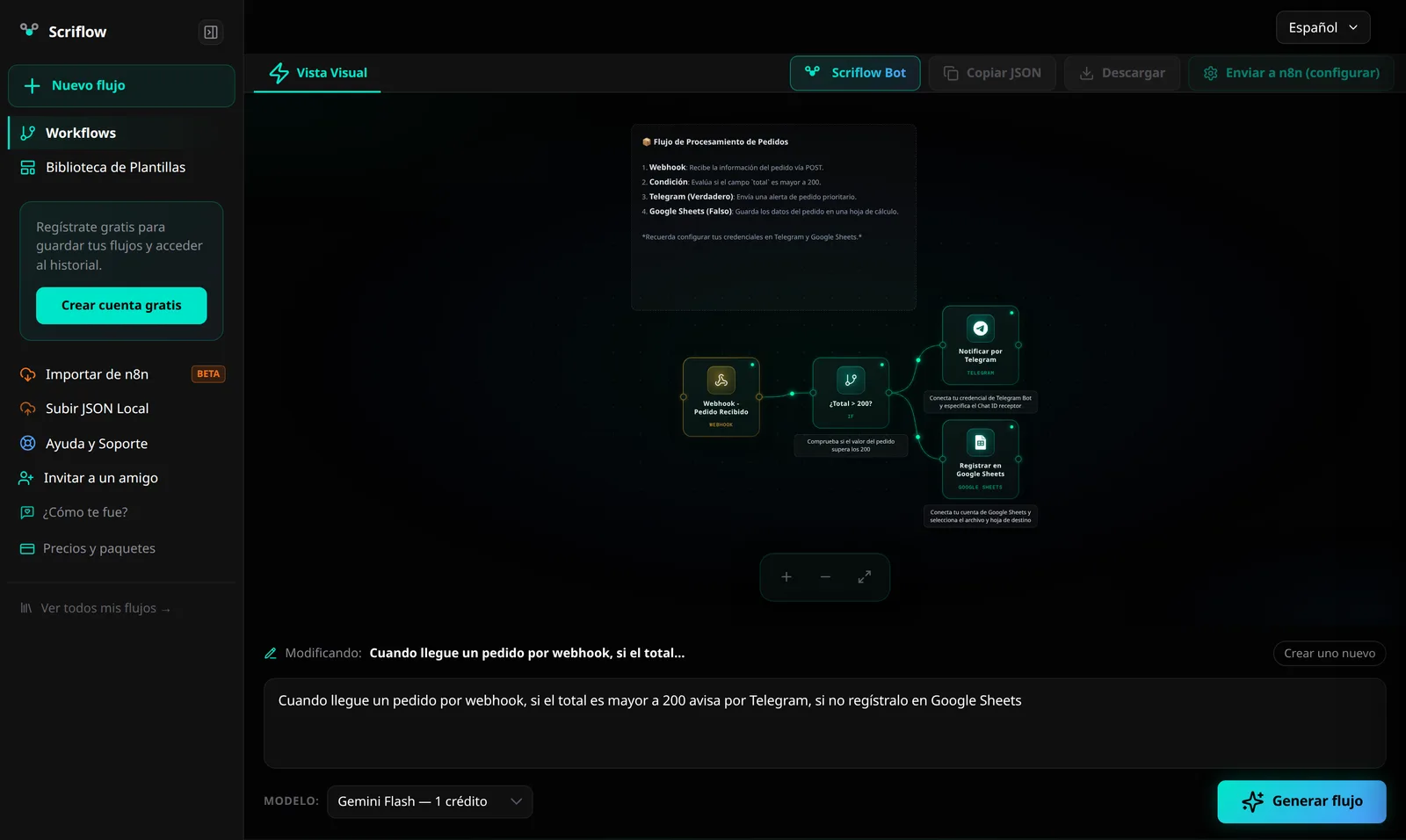Click 'Comprueba si el valor del pedido' note
Viewport: 1406px width, 840px height.
[851, 445]
